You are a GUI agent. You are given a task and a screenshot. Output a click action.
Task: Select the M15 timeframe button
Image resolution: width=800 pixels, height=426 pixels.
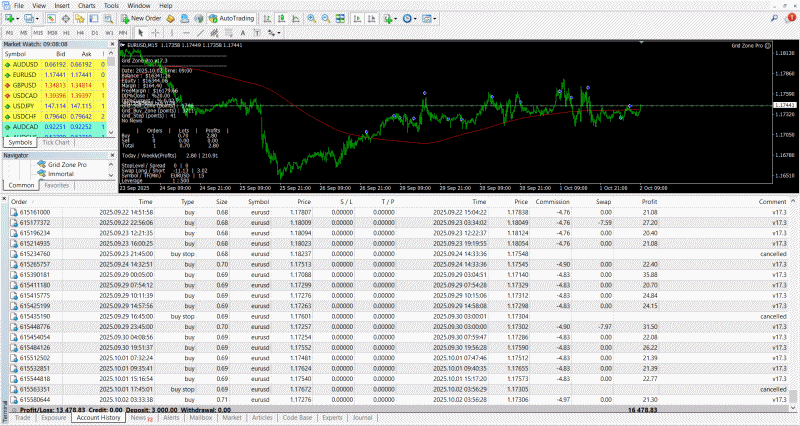(38, 32)
